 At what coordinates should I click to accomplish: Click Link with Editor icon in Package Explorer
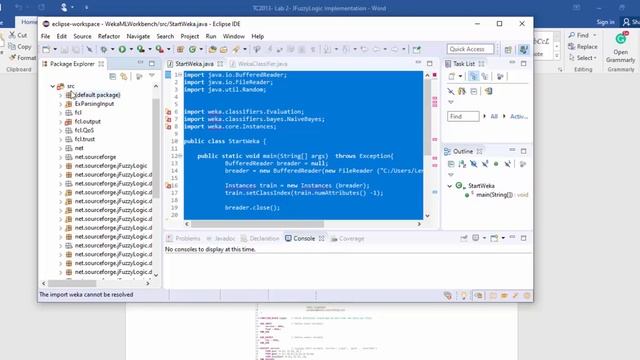[x=124, y=76]
